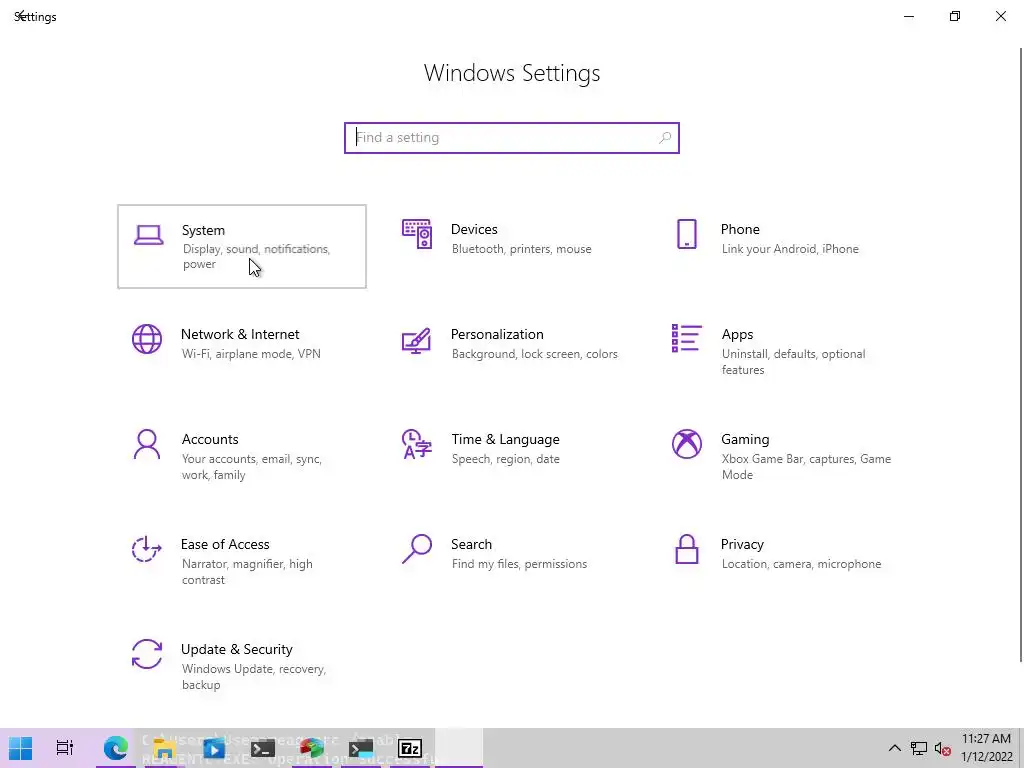Click the Find a setting search field
The height and width of the screenshot is (768, 1024).
[x=512, y=138]
